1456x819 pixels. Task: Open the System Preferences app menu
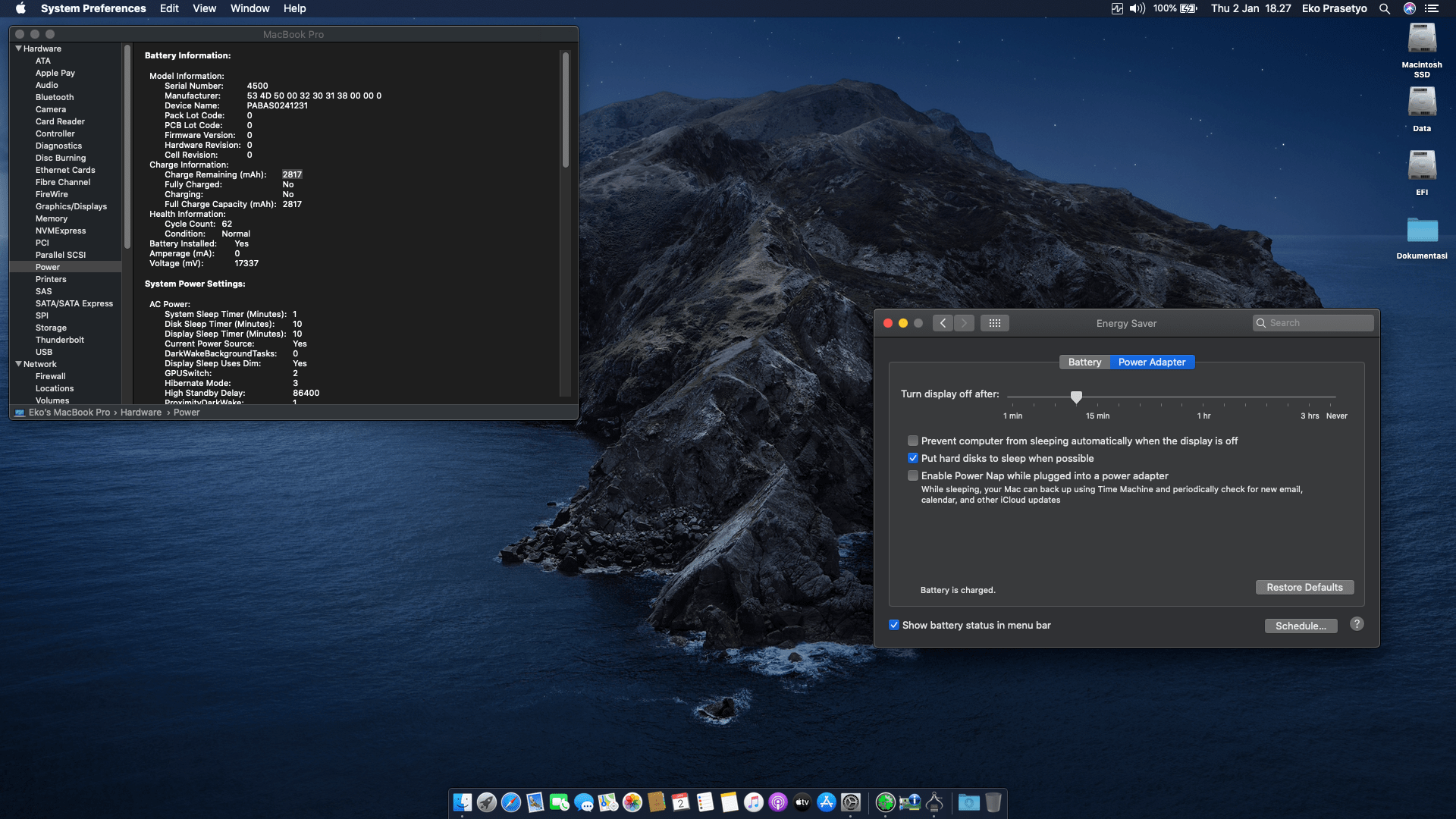point(93,8)
